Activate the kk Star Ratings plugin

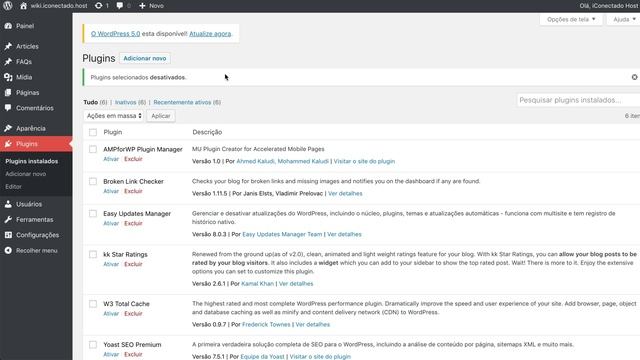tap(111, 264)
